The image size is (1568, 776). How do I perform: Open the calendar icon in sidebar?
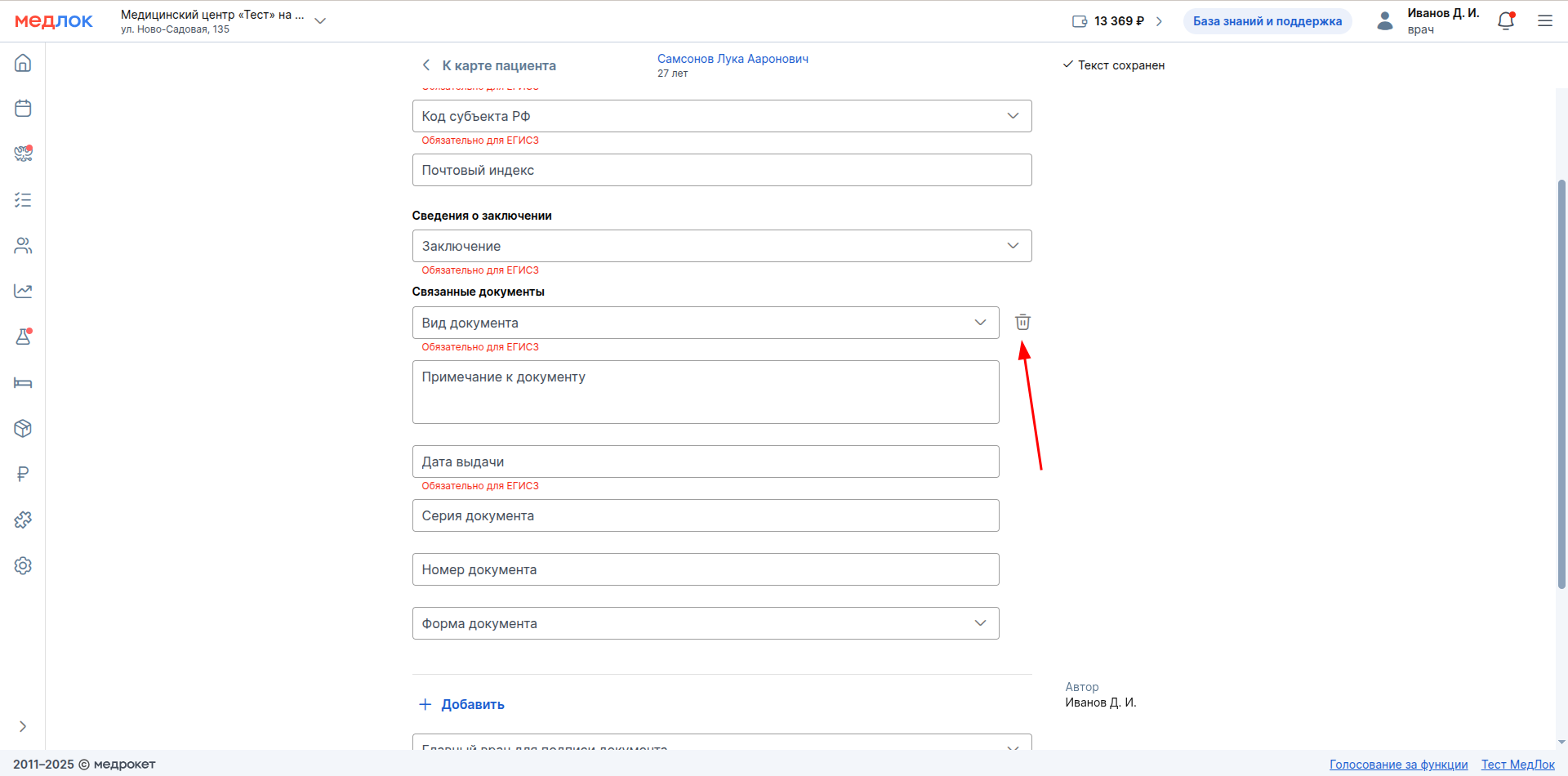(x=23, y=108)
